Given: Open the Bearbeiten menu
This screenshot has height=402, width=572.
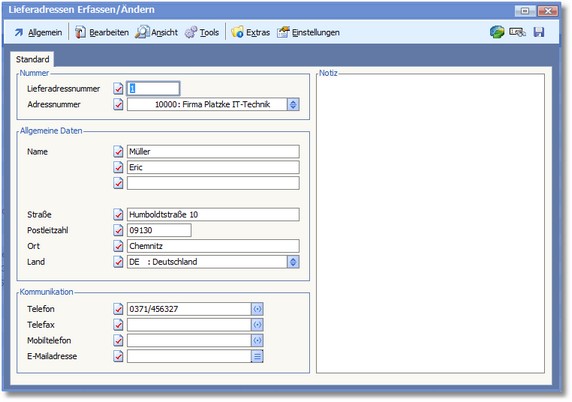Looking at the screenshot, I should 102,32.
